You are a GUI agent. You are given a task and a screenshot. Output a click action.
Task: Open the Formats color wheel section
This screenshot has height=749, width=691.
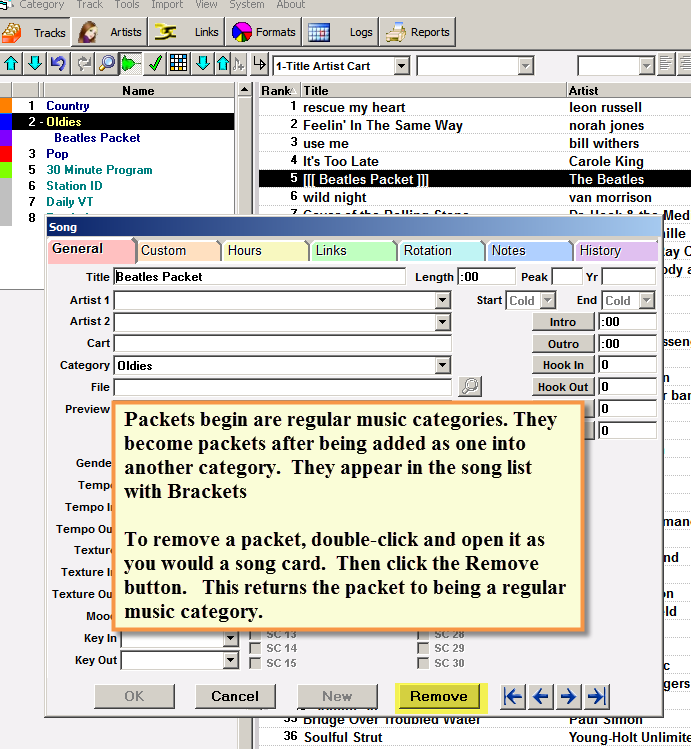pyautogui.click(x=264, y=32)
